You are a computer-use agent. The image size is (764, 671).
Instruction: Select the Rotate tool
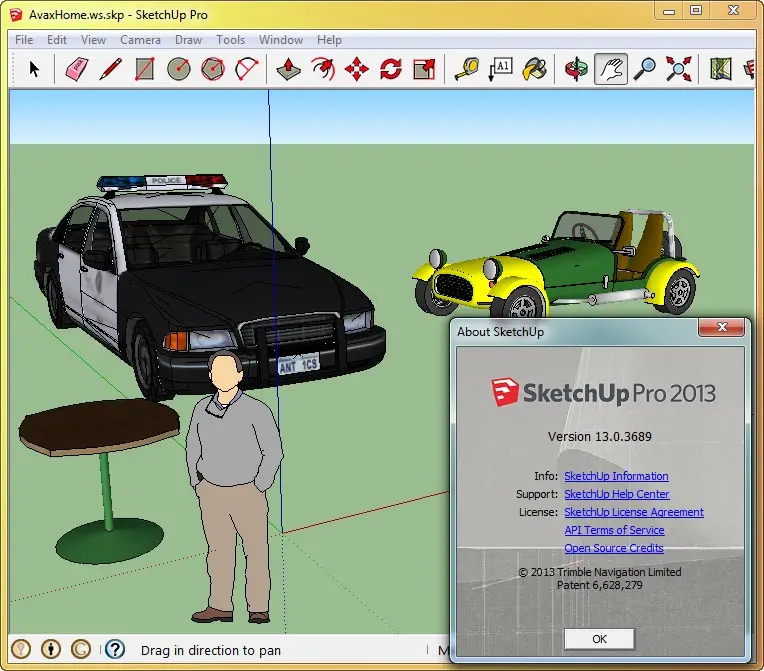point(391,69)
